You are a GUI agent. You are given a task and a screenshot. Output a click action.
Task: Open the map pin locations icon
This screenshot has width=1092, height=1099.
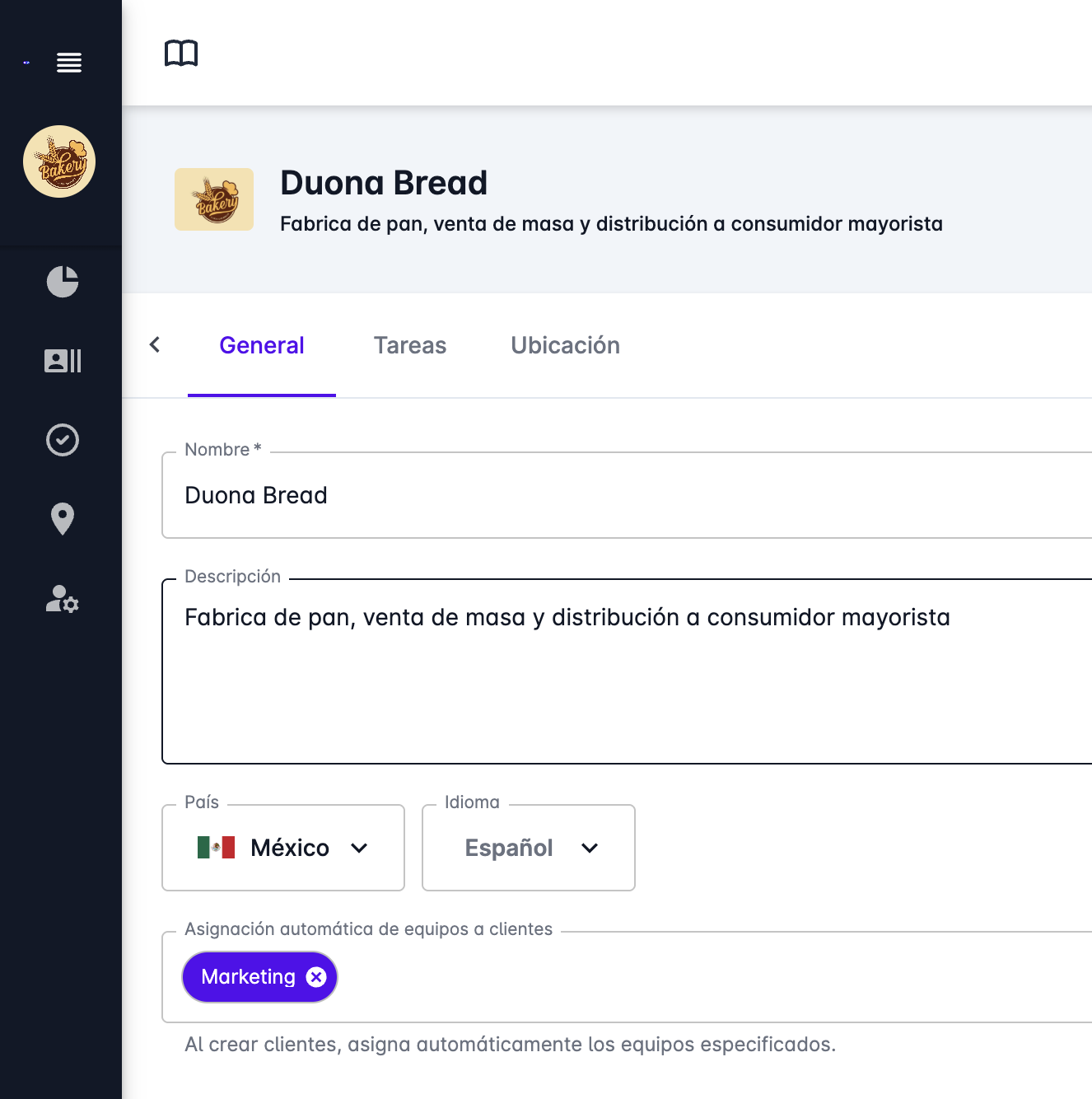[63, 519]
